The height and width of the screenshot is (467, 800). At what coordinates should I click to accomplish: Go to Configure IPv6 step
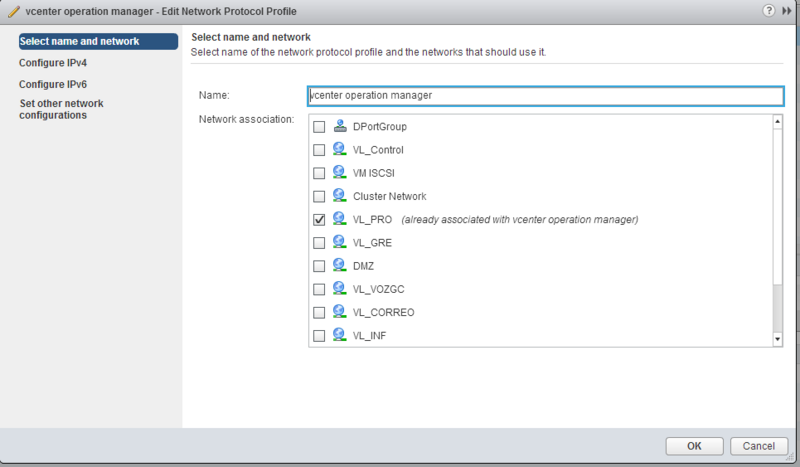point(53,84)
